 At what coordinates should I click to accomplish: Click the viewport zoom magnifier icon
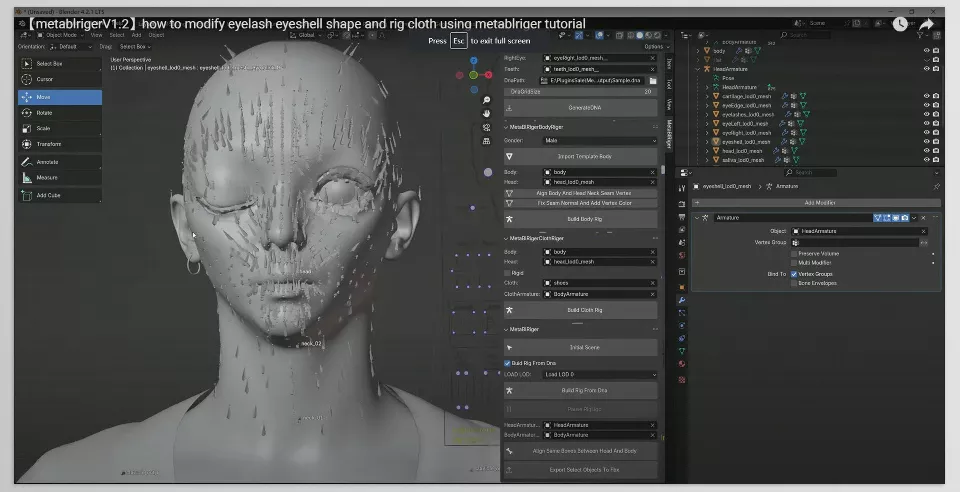pyautogui.click(x=486, y=100)
